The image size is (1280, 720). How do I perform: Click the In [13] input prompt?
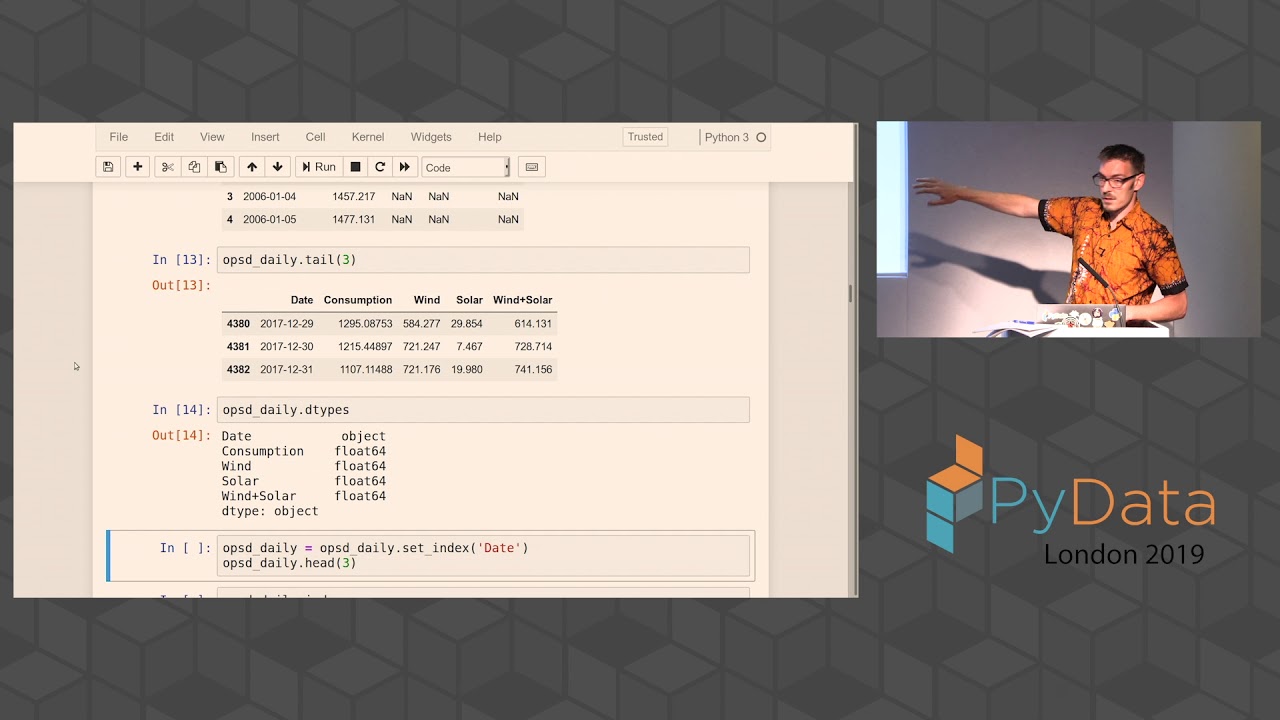click(181, 260)
